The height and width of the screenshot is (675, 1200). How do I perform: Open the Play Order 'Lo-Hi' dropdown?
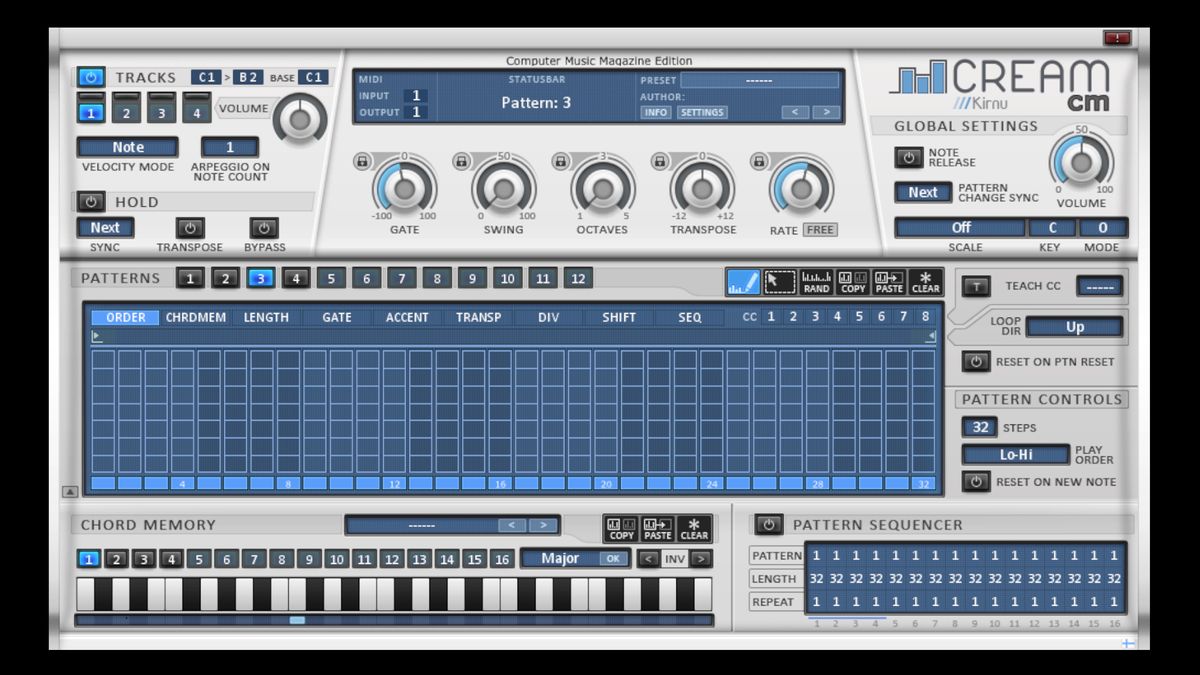point(1016,455)
